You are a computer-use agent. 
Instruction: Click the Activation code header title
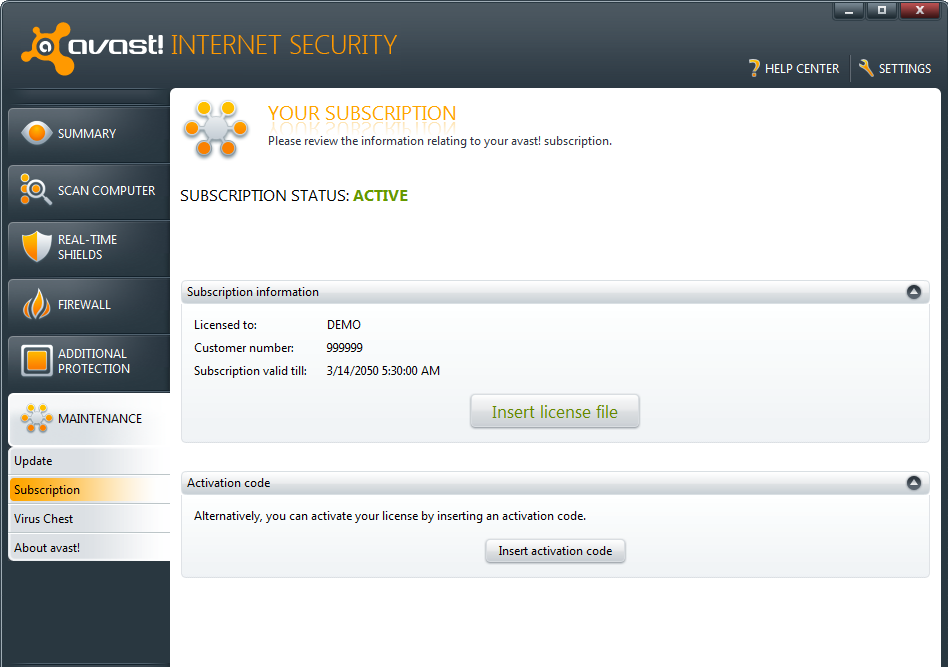(229, 483)
